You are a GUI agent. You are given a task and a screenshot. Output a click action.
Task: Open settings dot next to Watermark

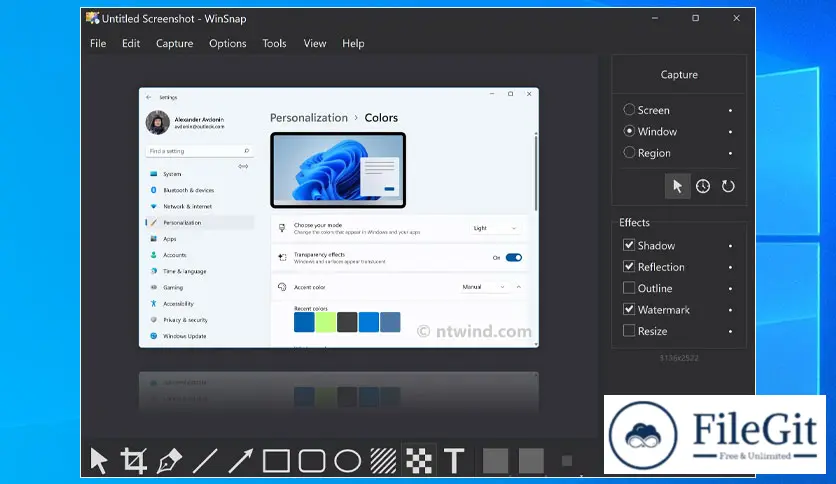[x=730, y=310]
